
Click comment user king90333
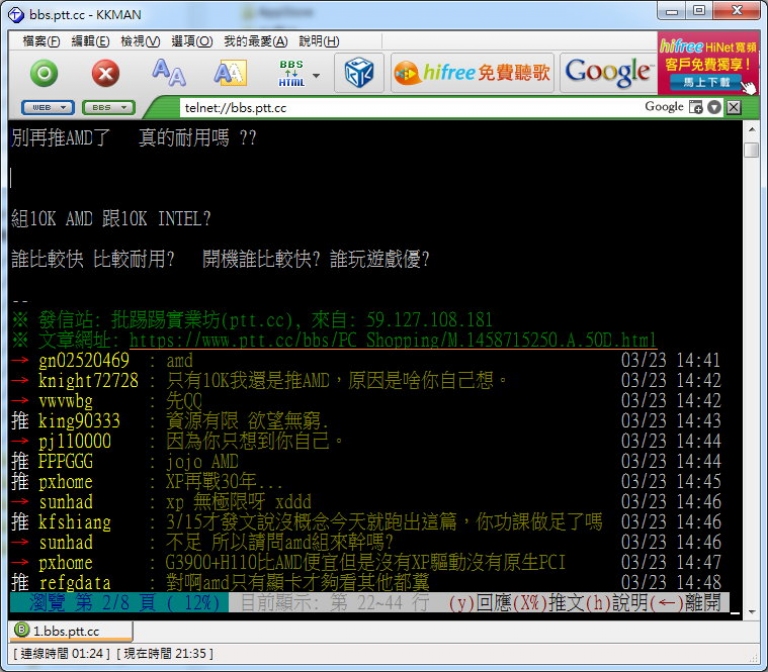click(x=79, y=421)
